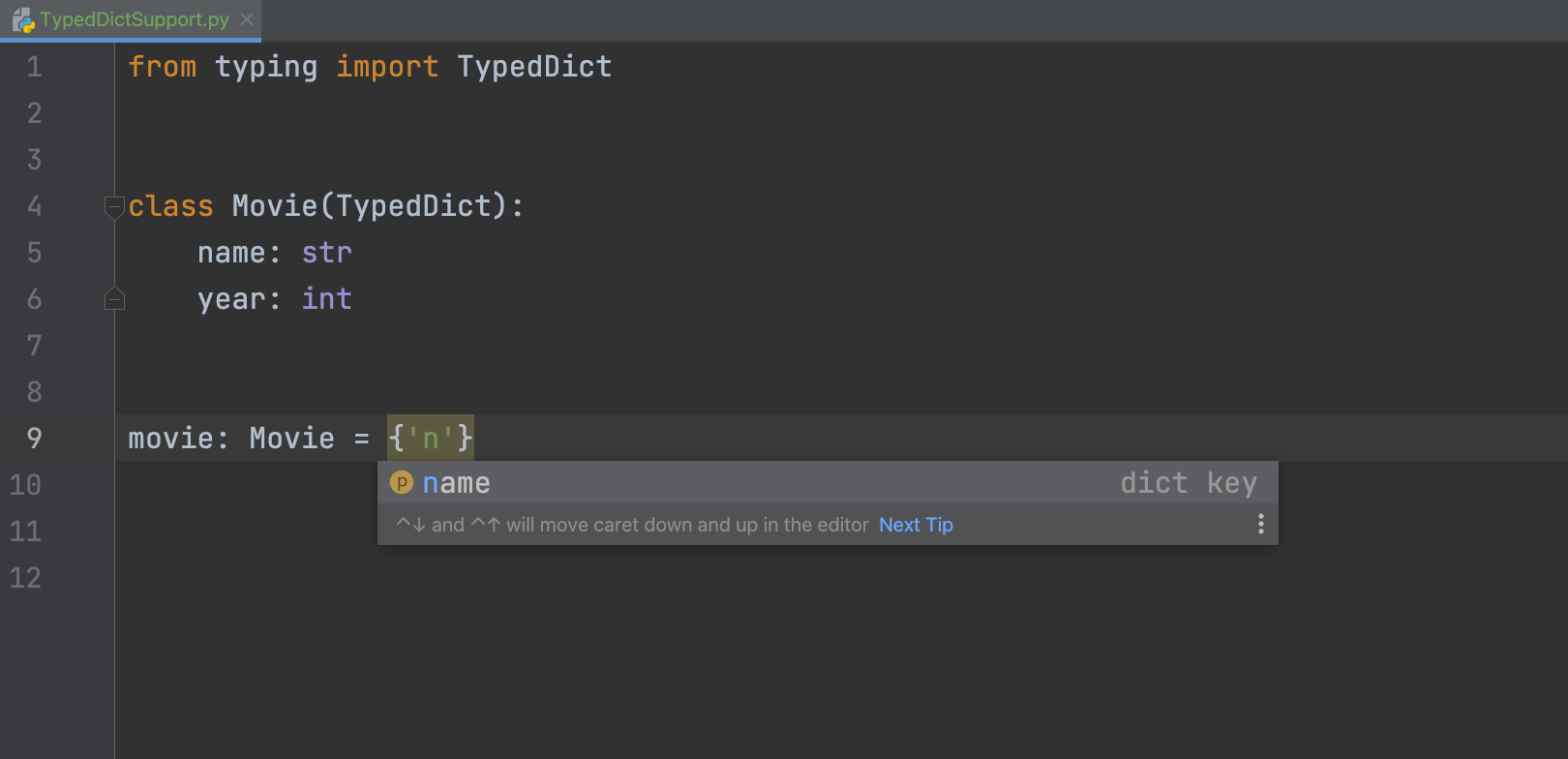The height and width of the screenshot is (759, 1568).
Task: Click the property icon beside the name suggestion
Action: (402, 482)
